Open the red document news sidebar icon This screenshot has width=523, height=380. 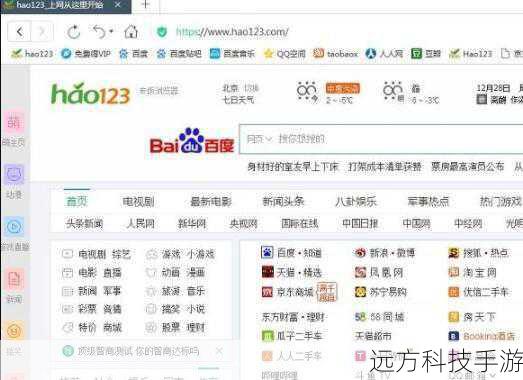[x=14, y=280]
